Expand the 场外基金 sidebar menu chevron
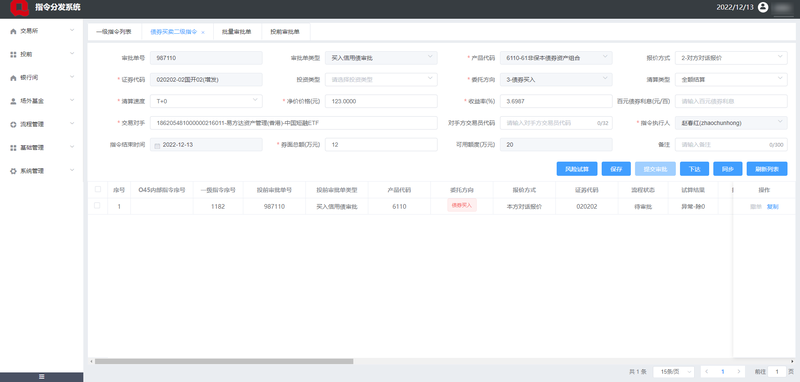 [72, 100]
